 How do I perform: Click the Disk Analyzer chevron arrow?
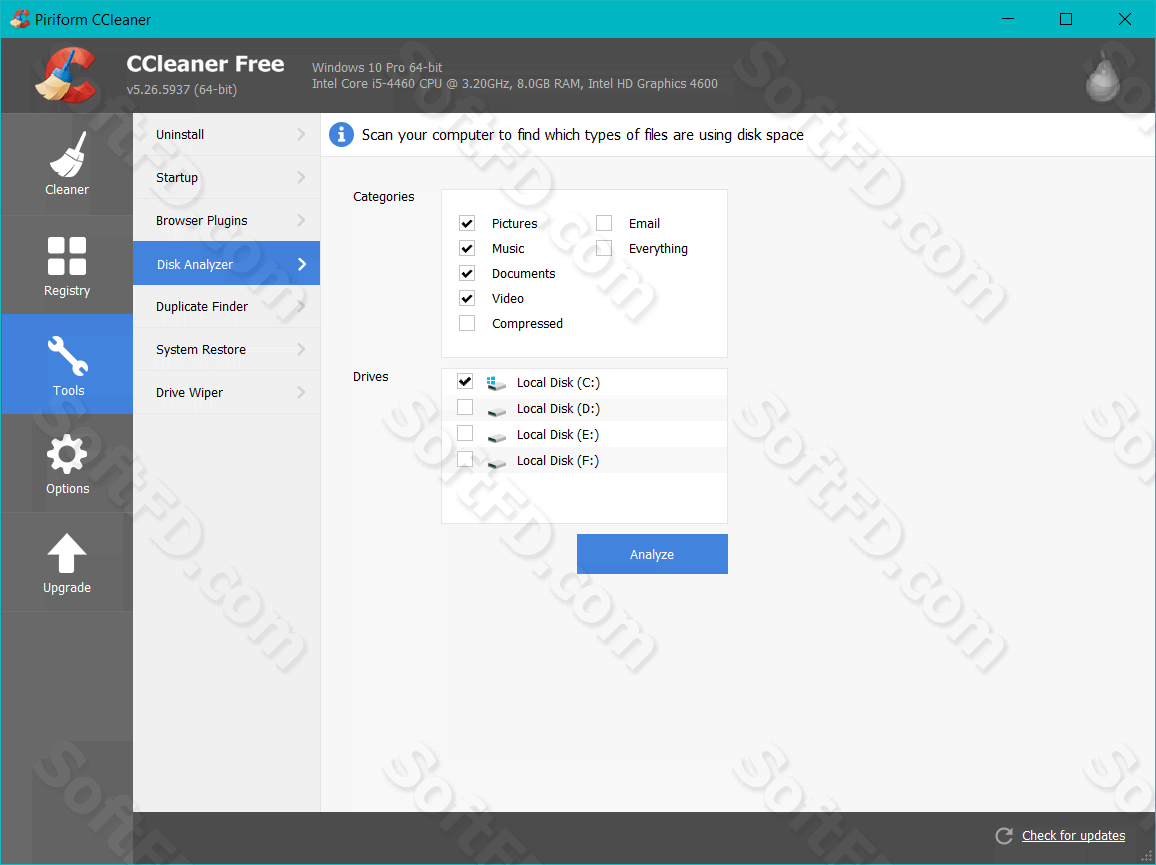[x=302, y=264]
